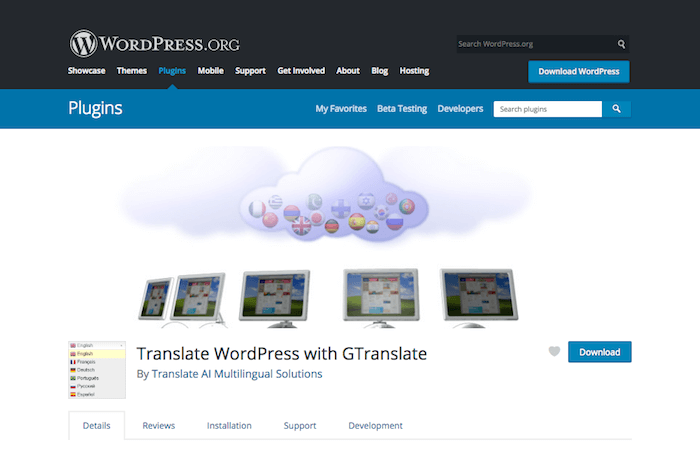The height and width of the screenshot is (464, 700).
Task: Download the GTranslate plugin
Action: pos(600,352)
